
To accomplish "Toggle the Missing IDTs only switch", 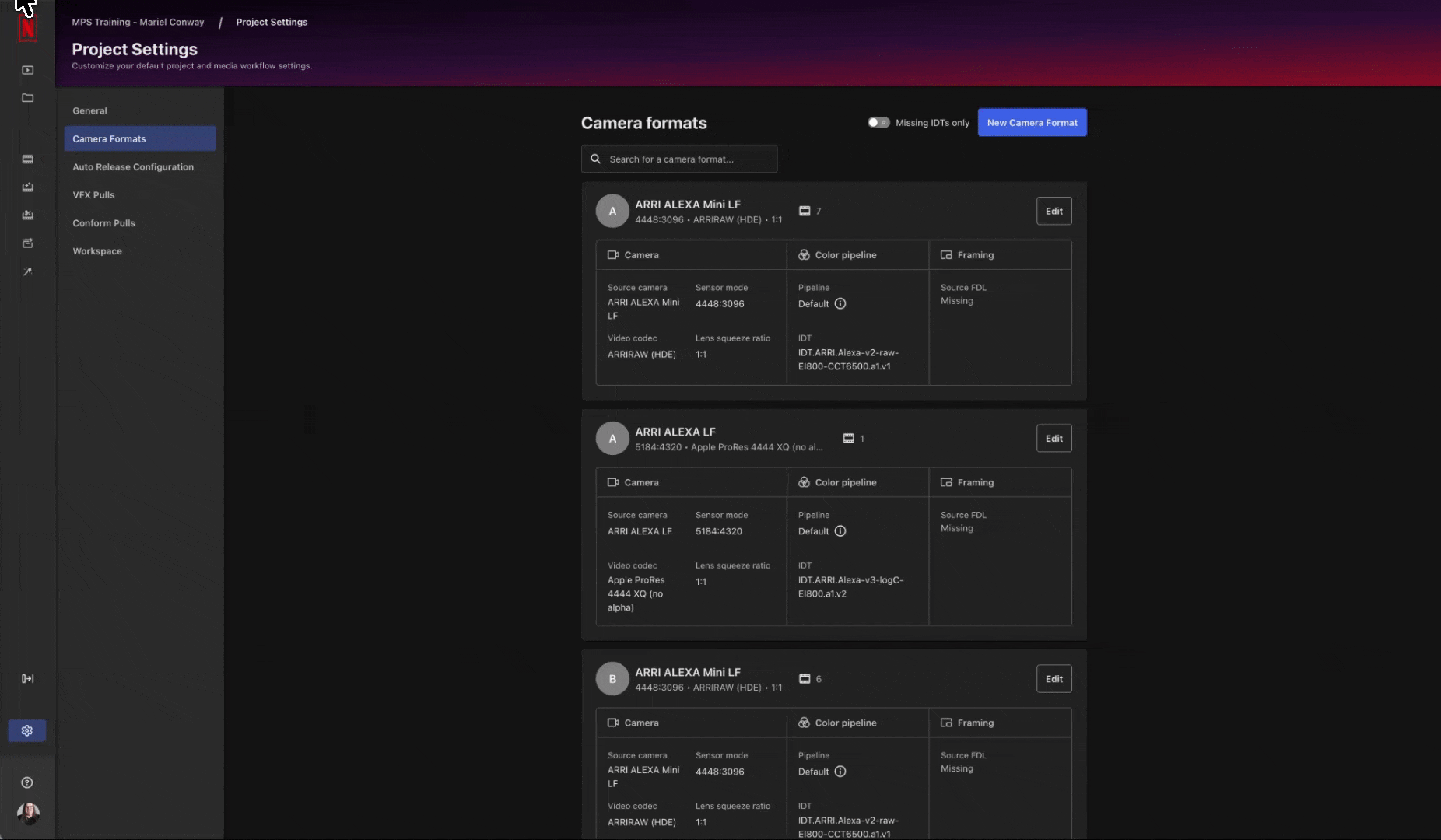I will point(878,123).
